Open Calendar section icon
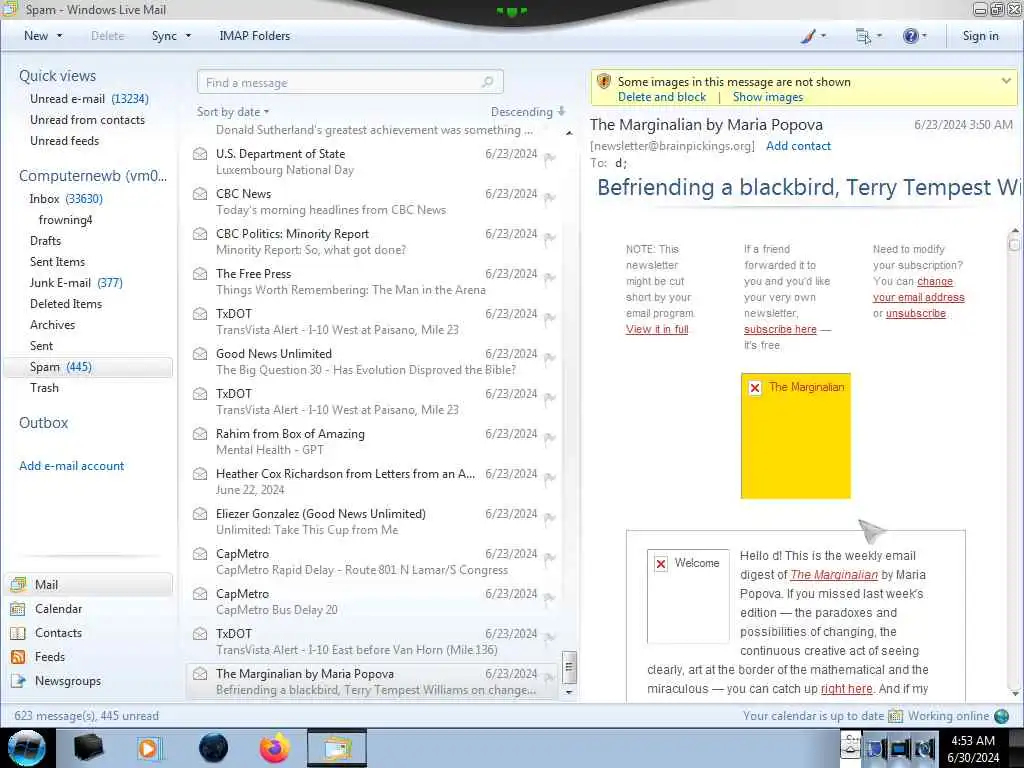This screenshot has width=1024, height=768. tap(18, 609)
